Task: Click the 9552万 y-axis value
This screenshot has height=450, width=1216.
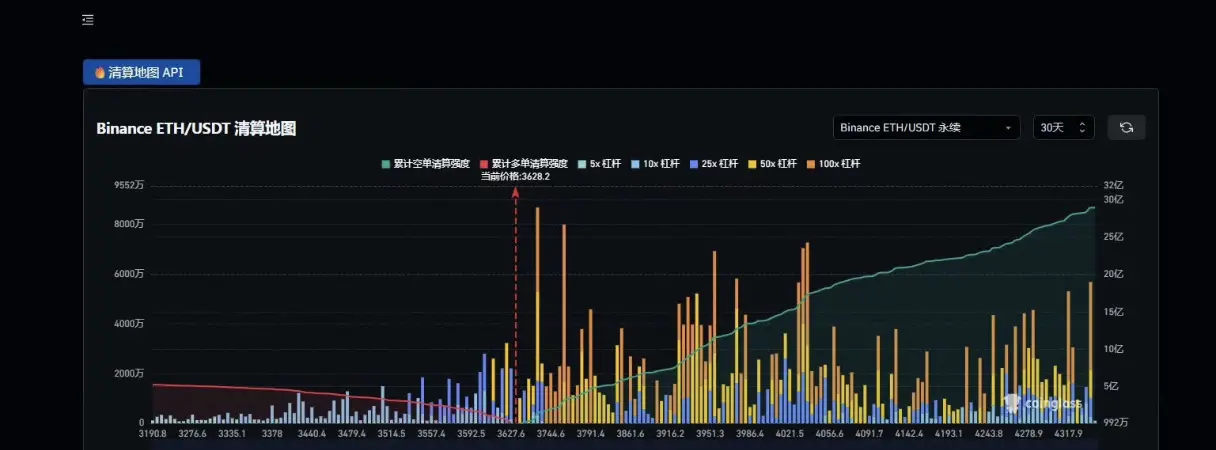Action: click(128, 186)
